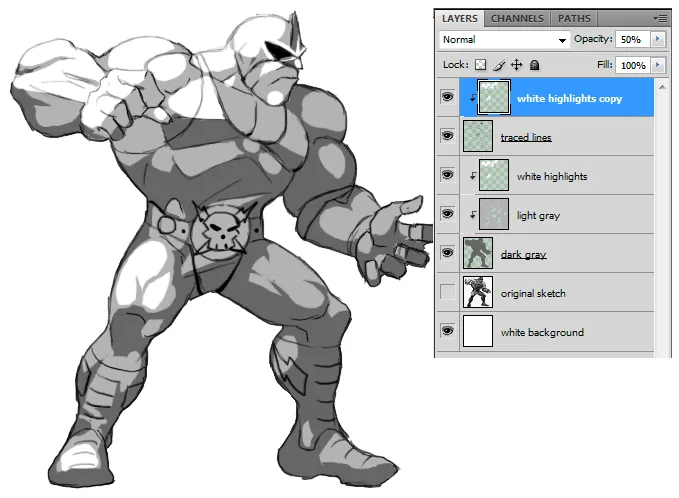The height and width of the screenshot is (498, 679).
Task: Select layer name 'white background'
Action: click(542, 333)
